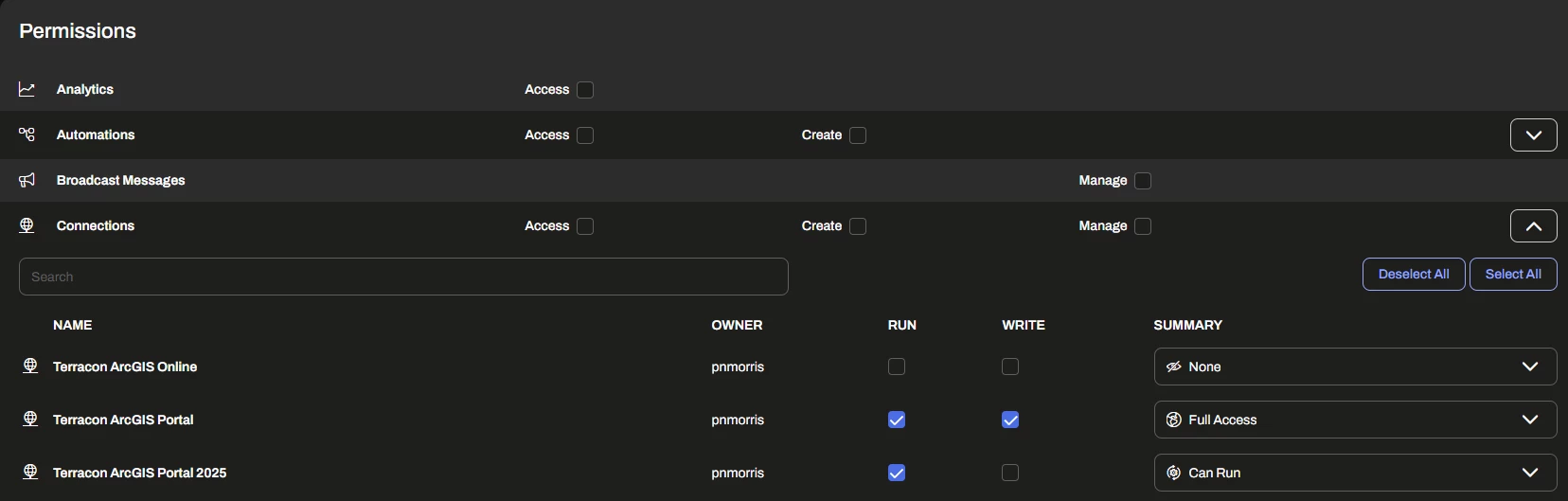This screenshot has width=1568, height=501.
Task: Click the Automations row label
Action: [96, 134]
